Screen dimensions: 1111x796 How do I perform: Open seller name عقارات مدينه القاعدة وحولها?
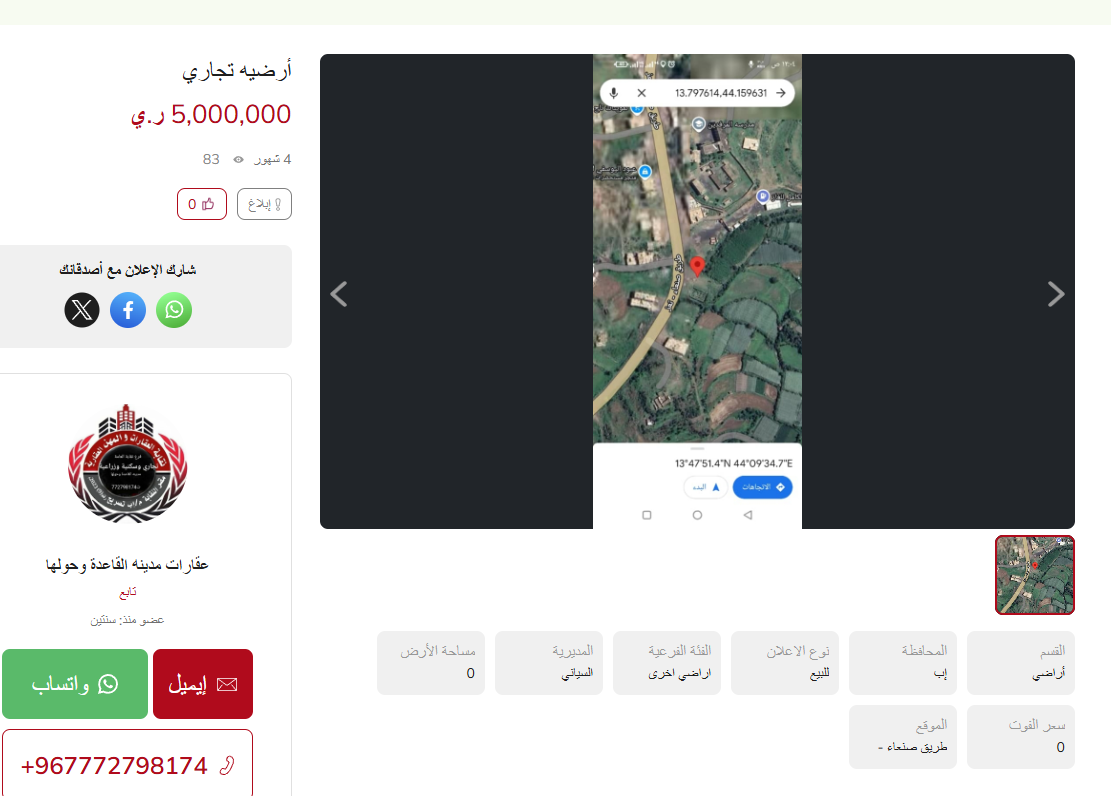(128, 564)
